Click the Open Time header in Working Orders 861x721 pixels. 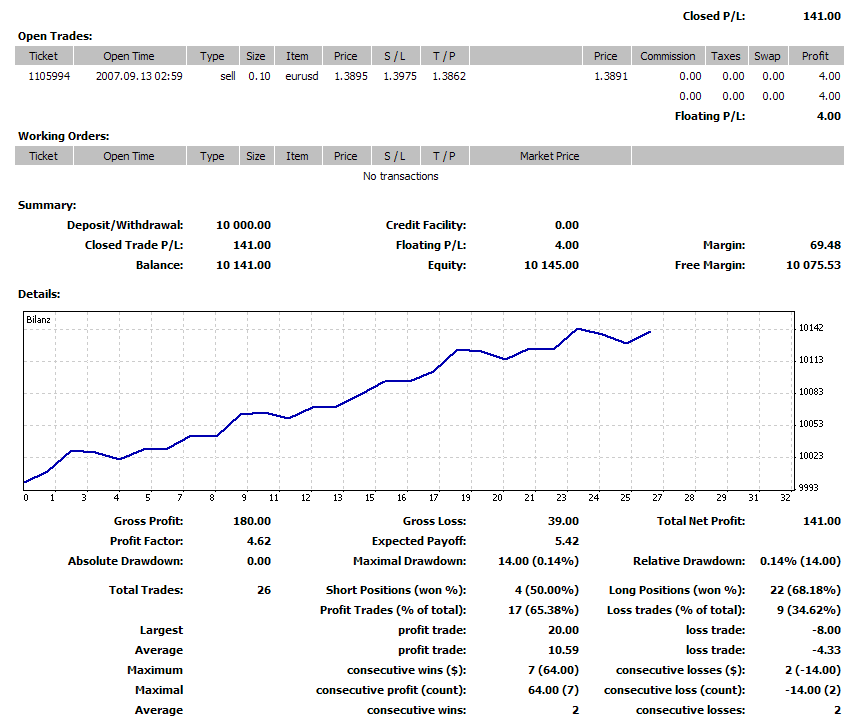(x=129, y=156)
